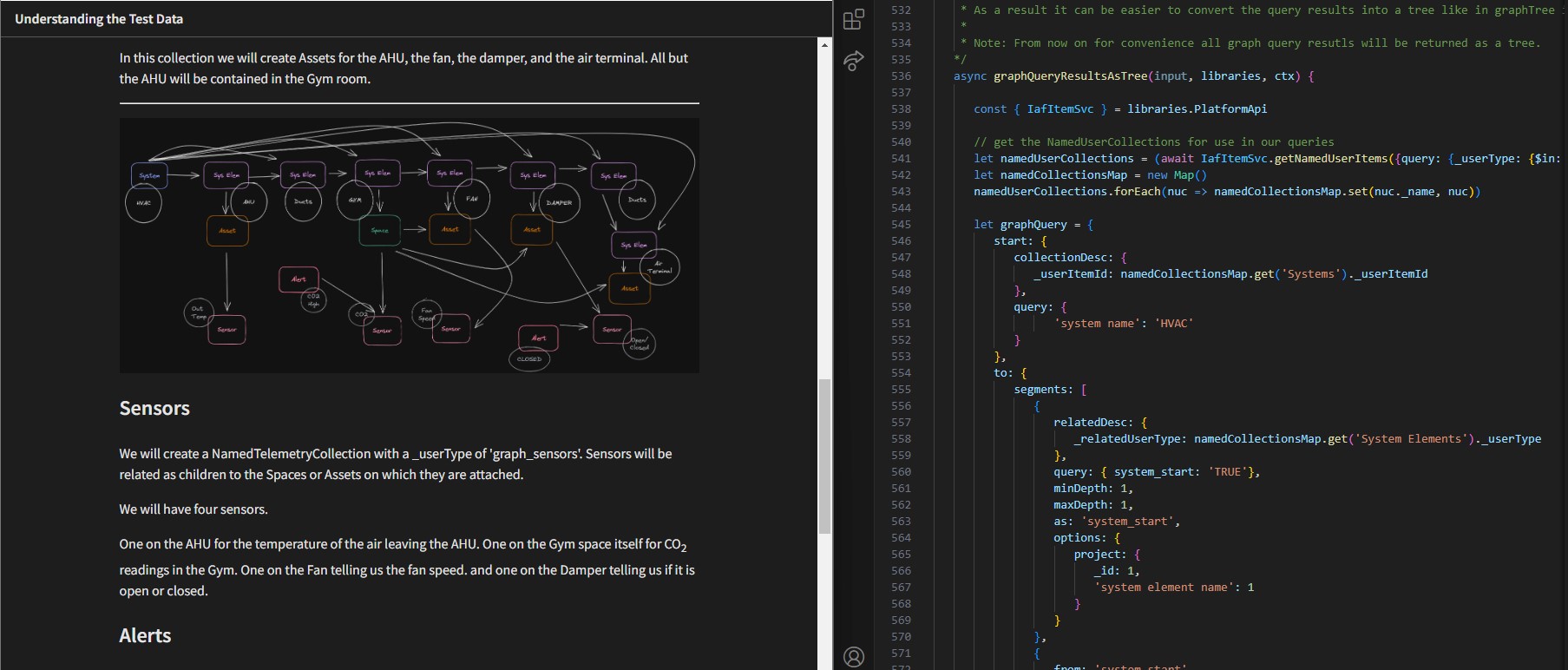Open the Accounts profile icon
Viewport: 1568px width, 670px height.
coord(854,656)
